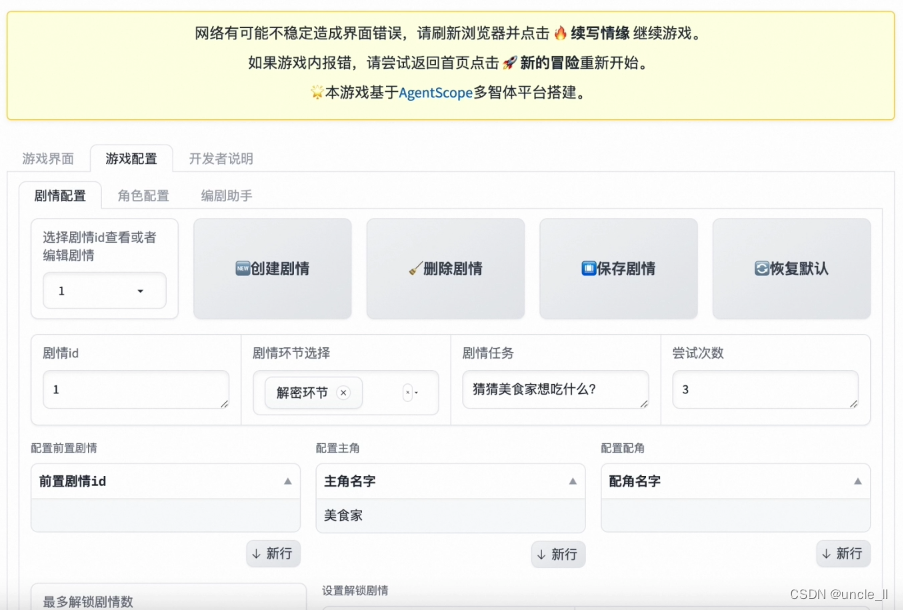Remove the 解密环节 tag with its x icon
The width and height of the screenshot is (903, 610).
click(x=344, y=393)
